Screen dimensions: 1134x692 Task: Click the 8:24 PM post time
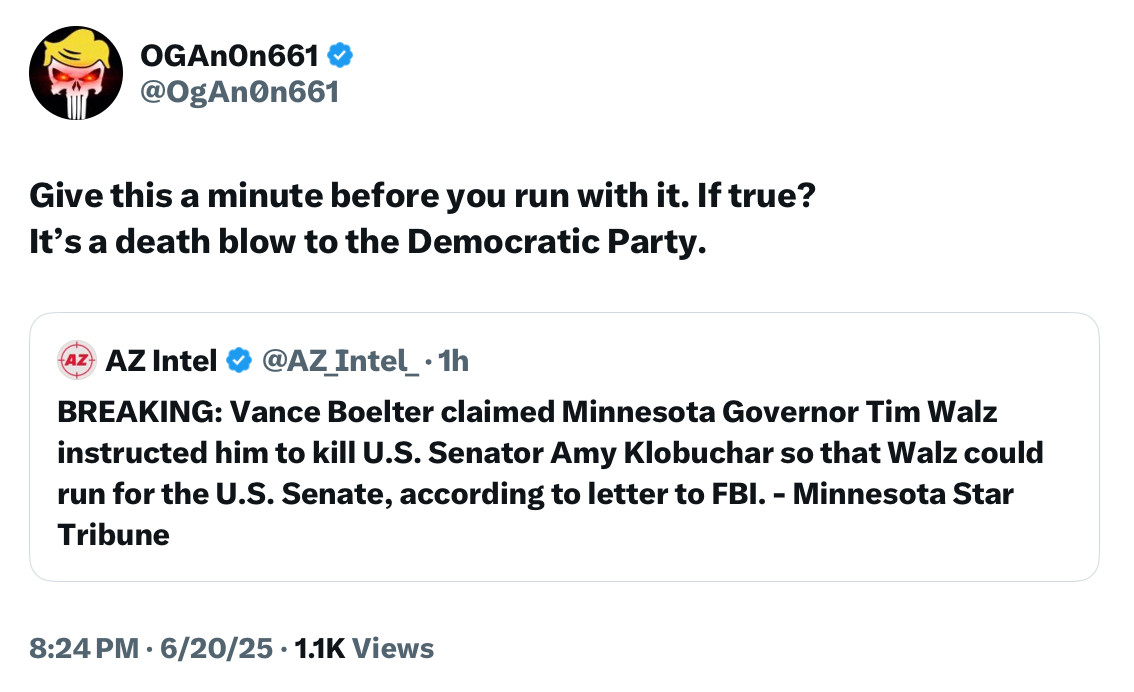[83, 648]
